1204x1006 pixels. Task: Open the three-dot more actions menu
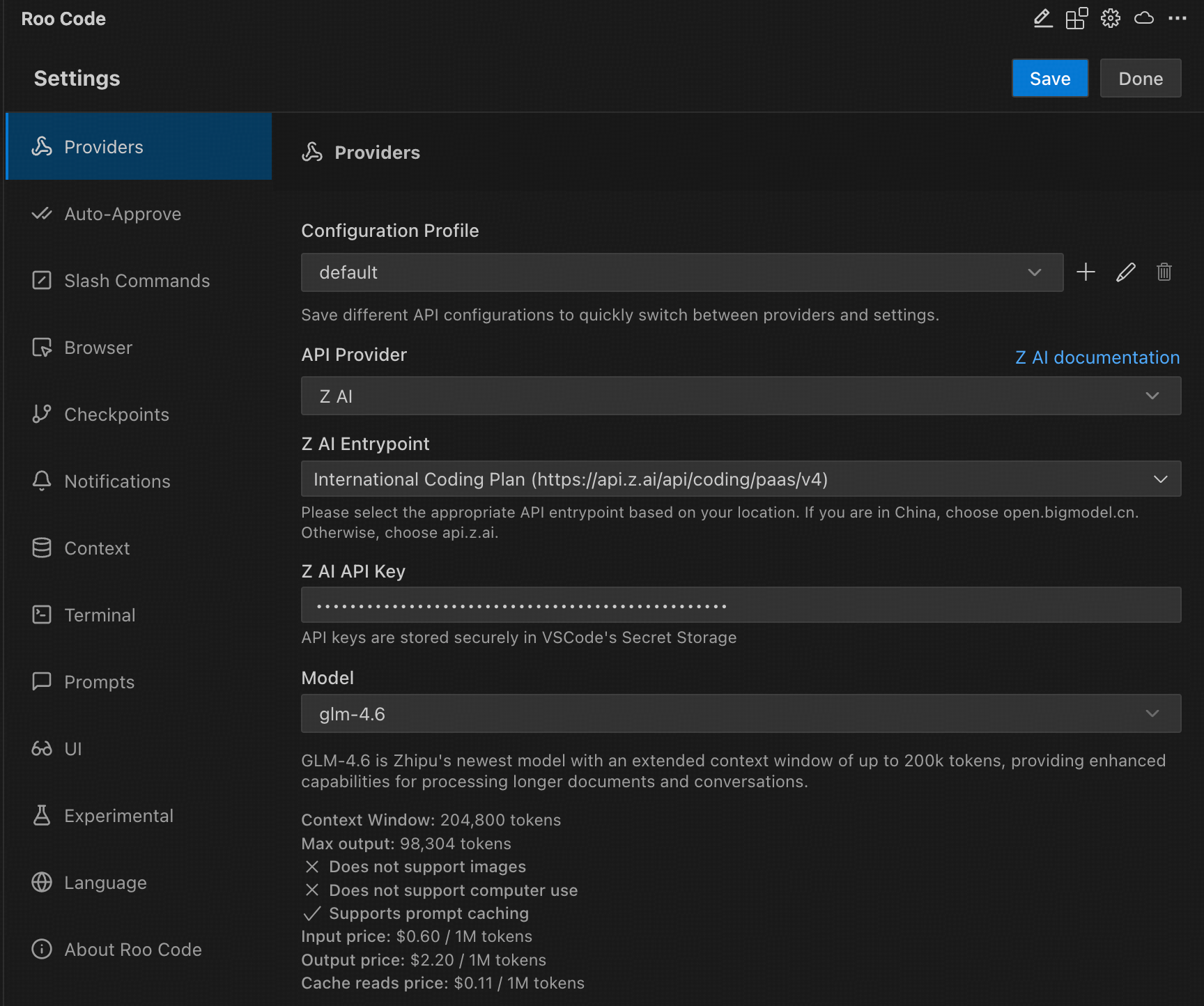pos(1178,19)
